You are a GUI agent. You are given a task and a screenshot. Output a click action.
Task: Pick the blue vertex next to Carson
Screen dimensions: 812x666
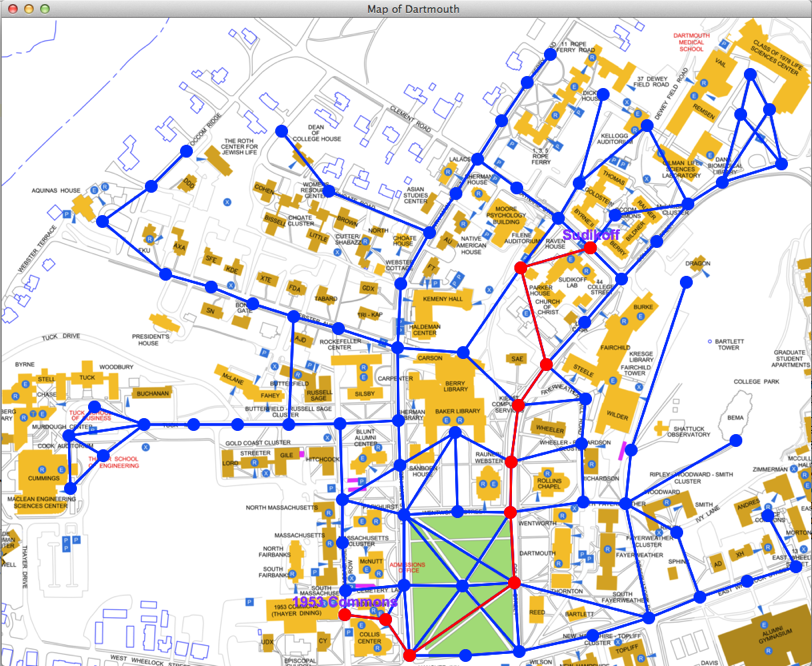[x=463, y=353]
